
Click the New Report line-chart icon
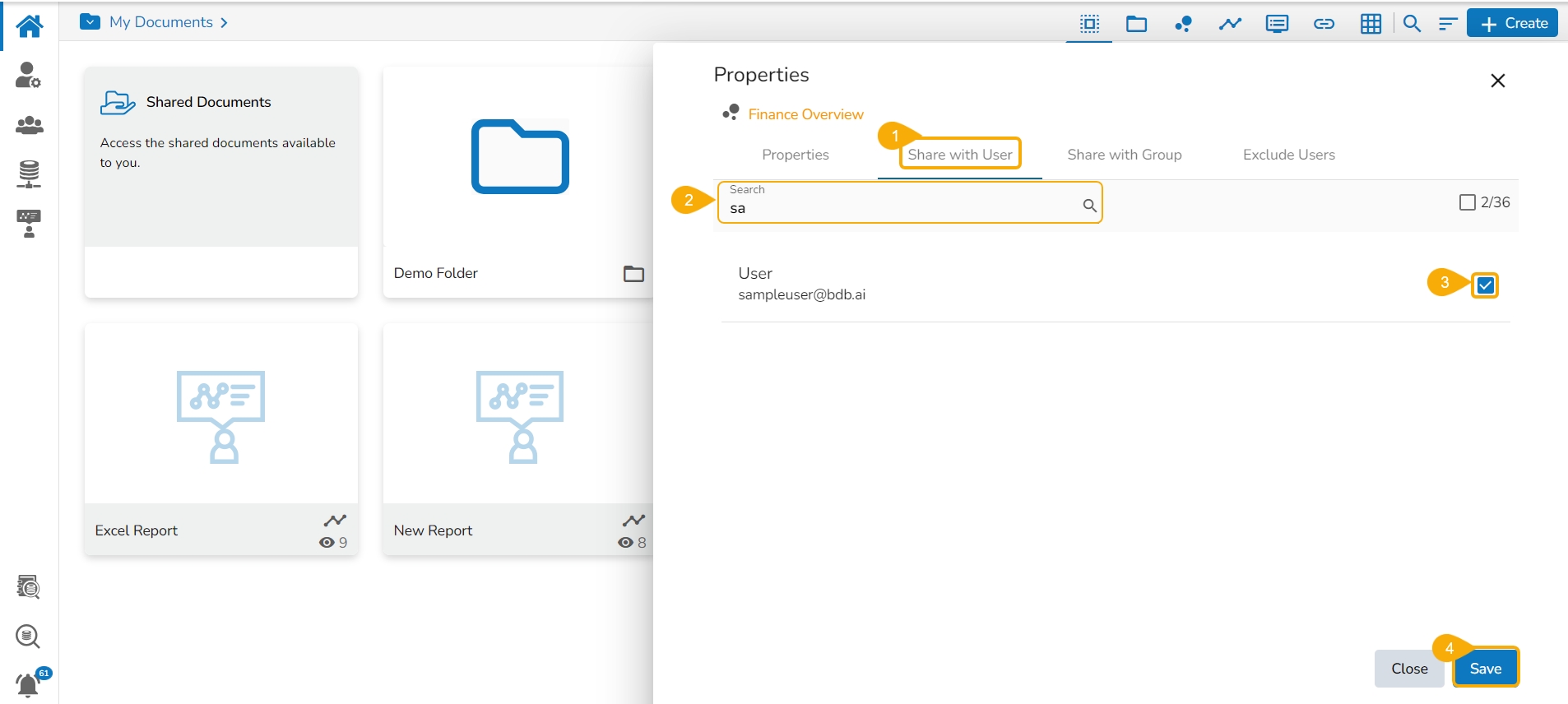(633, 521)
